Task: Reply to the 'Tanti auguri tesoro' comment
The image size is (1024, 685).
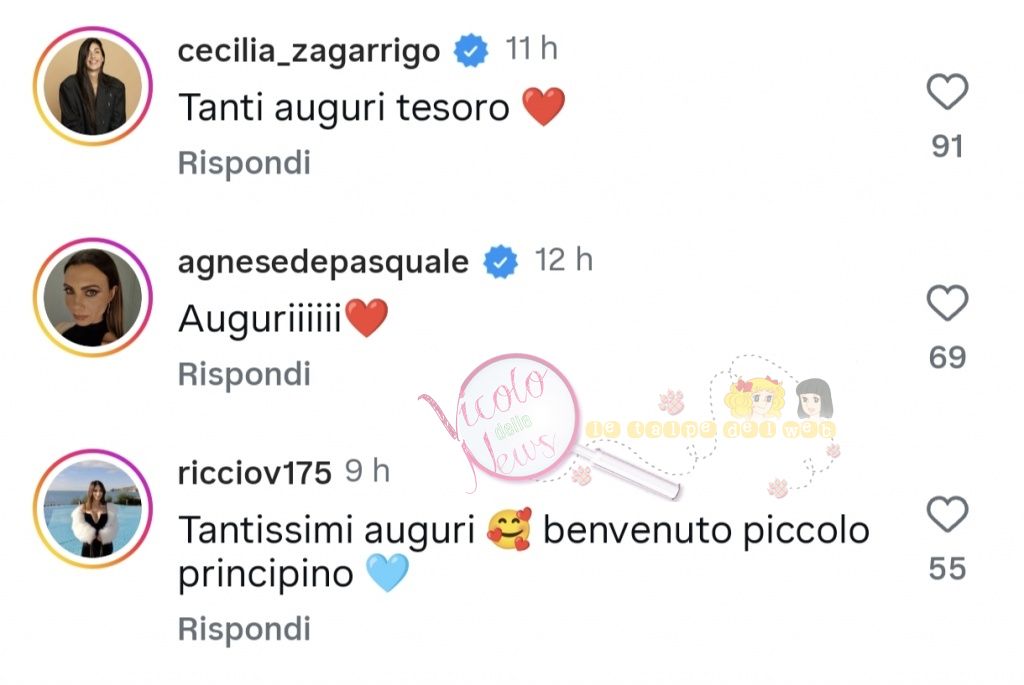Action: click(x=244, y=163)
